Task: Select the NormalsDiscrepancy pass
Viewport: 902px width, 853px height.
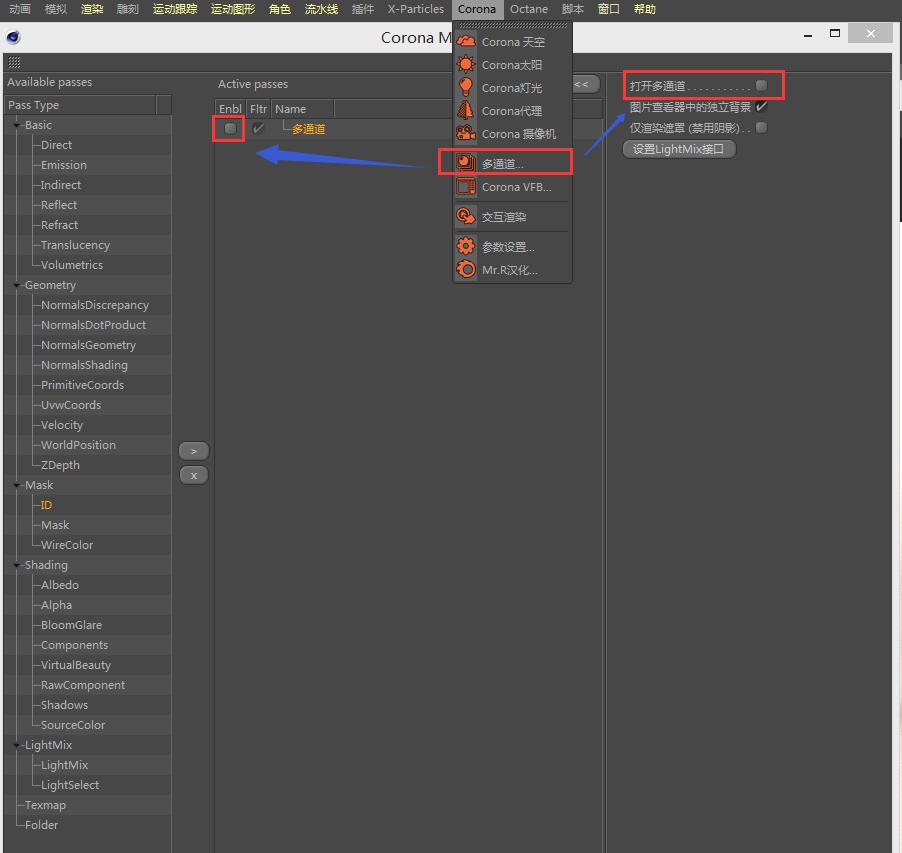Action: 94,305
